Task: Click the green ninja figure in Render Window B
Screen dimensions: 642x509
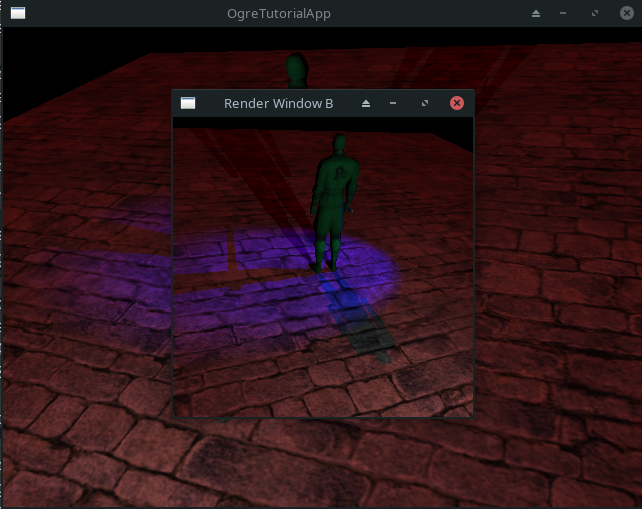Action: [334, 203]
